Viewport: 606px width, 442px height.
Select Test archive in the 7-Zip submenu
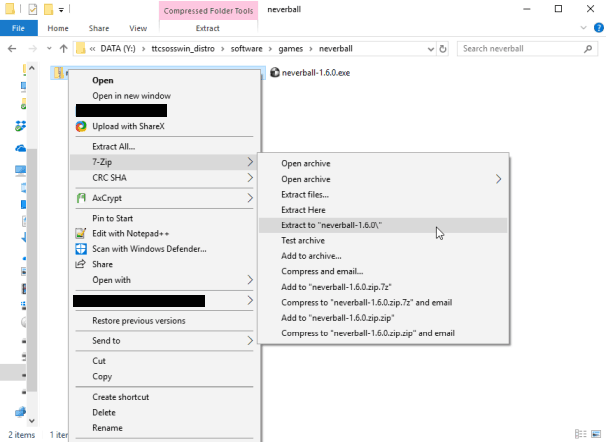[302, 241]
